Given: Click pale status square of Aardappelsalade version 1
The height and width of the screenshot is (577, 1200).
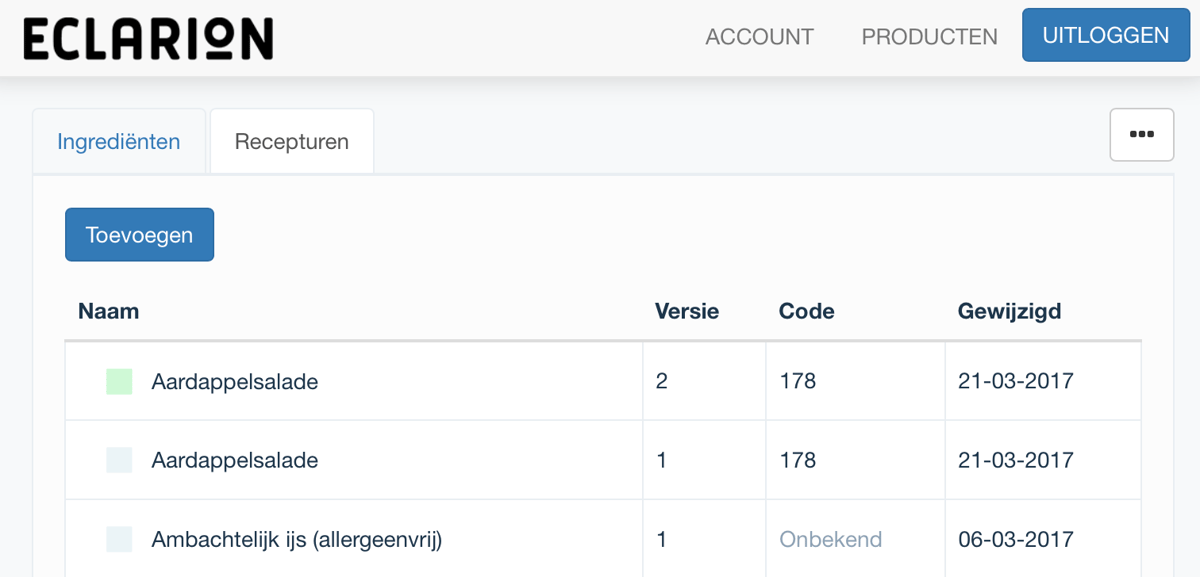Looking at the screenshot, I should click(x=119, y=460).
